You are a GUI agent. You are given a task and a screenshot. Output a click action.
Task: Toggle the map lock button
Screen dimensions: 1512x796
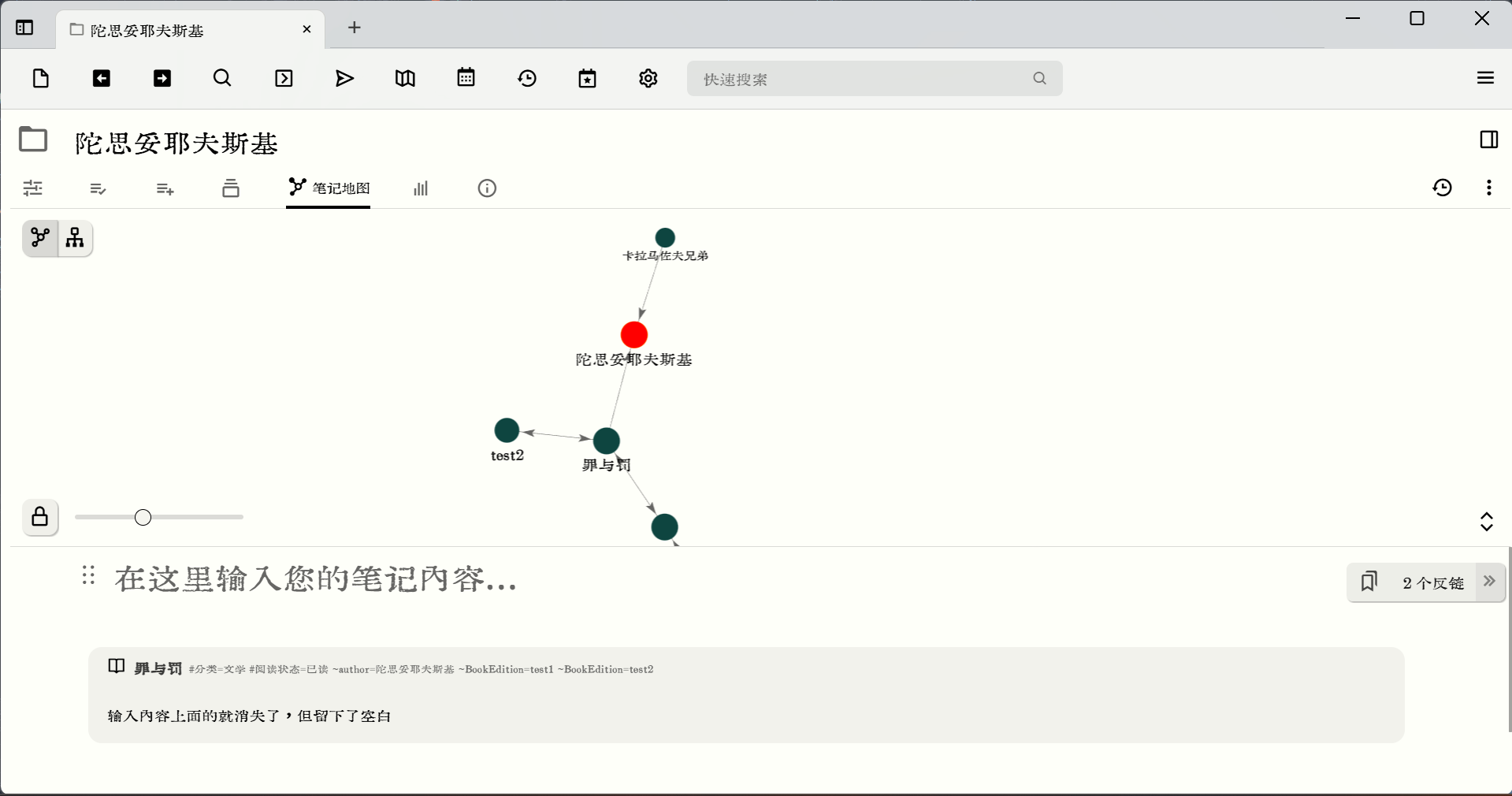pyautogui.click(x=40, y=518)
